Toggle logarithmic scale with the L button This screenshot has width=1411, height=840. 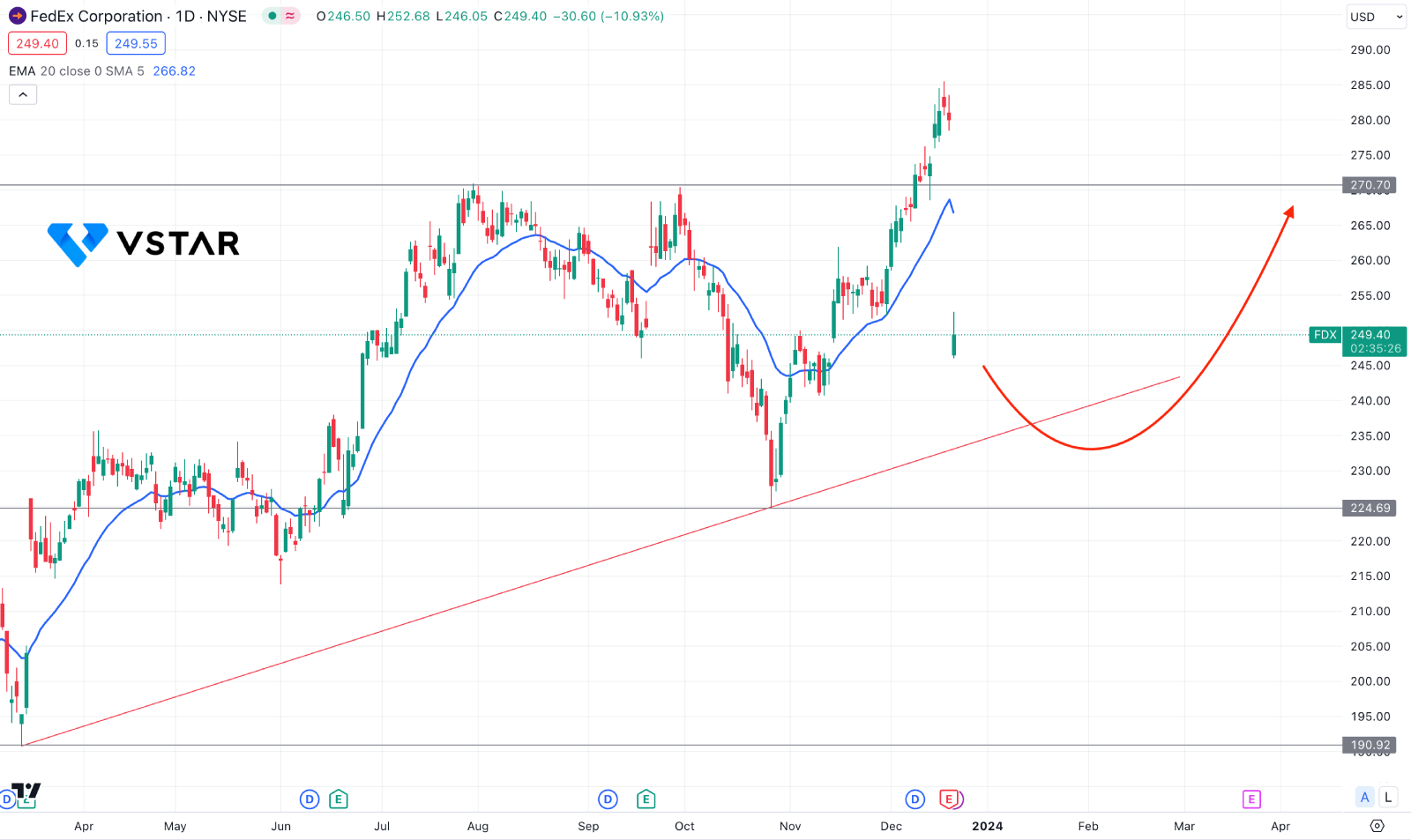coord(1388,798)
